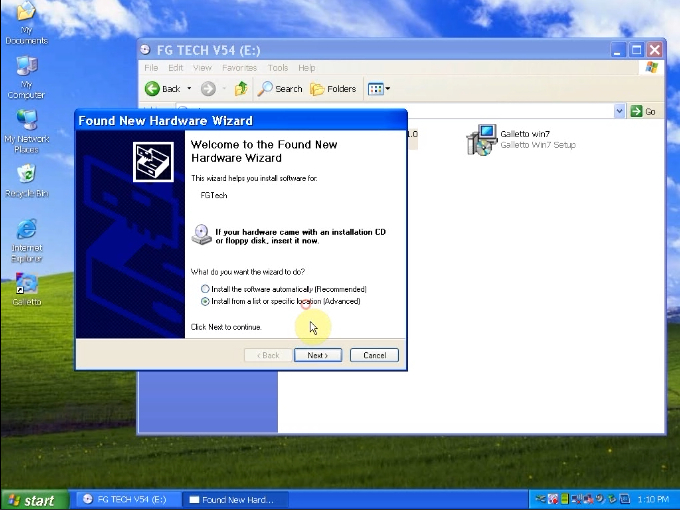Click the green battery tray icon
Screen dimensions: 680x510
tap(565, 499)
